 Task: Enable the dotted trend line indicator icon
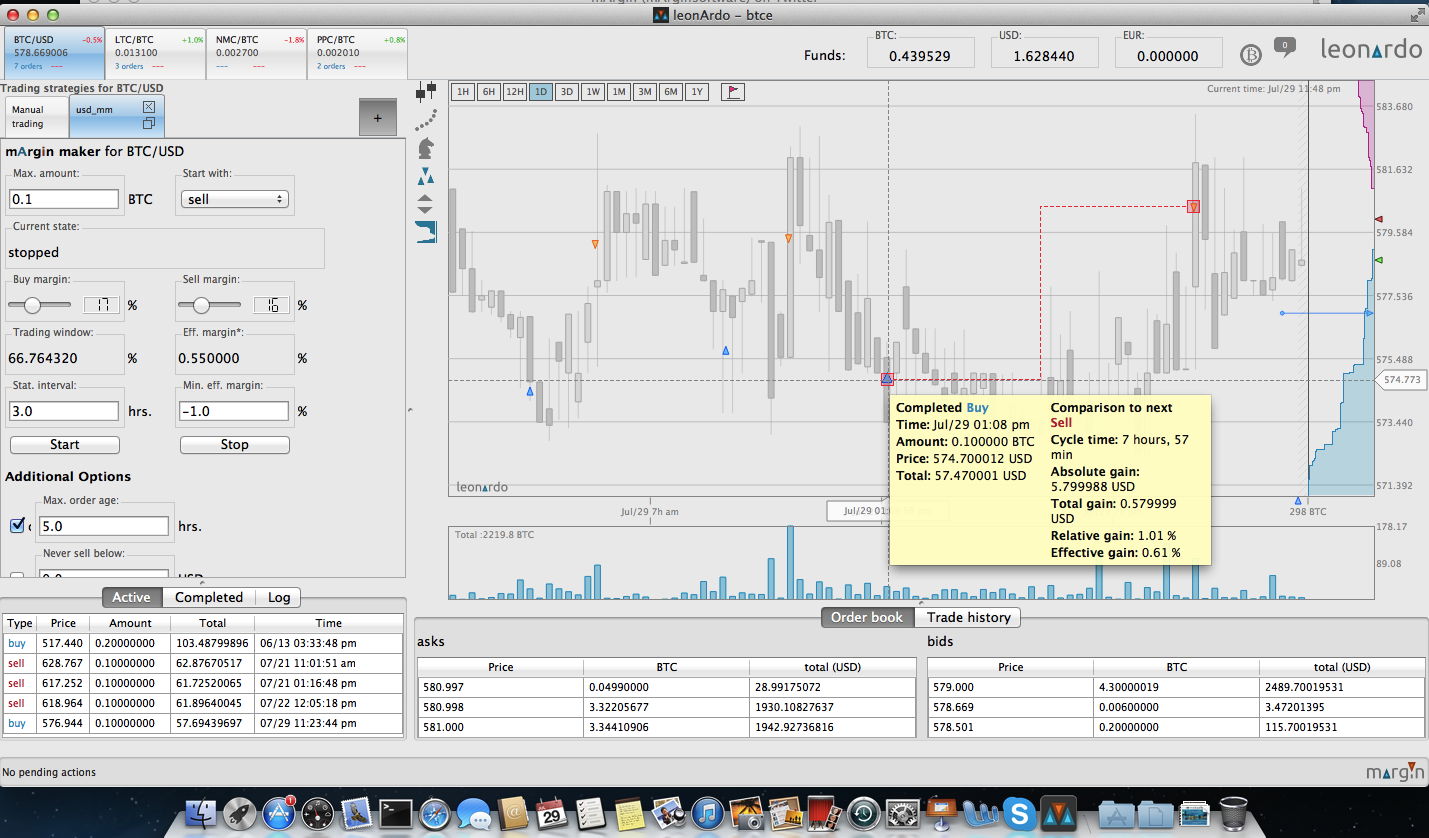pos(426,121)
